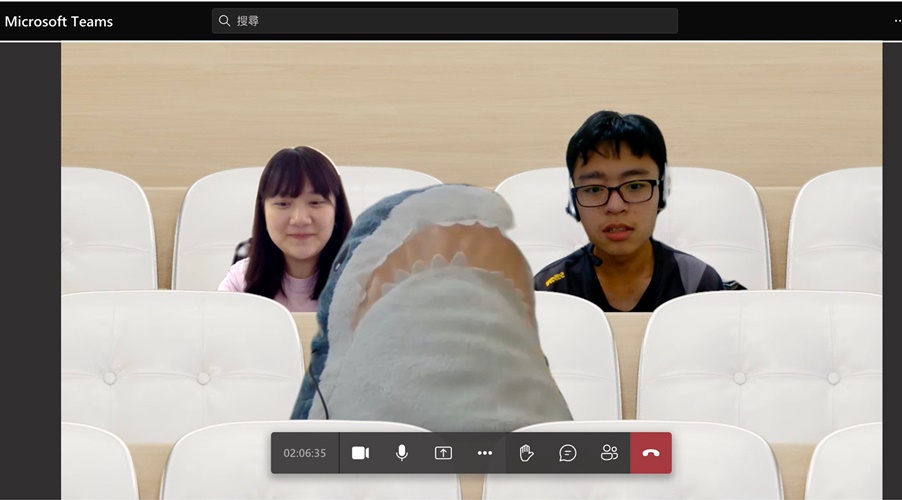
Task: Click the 02:06:35 call duration timer
Action: point(305,453)
